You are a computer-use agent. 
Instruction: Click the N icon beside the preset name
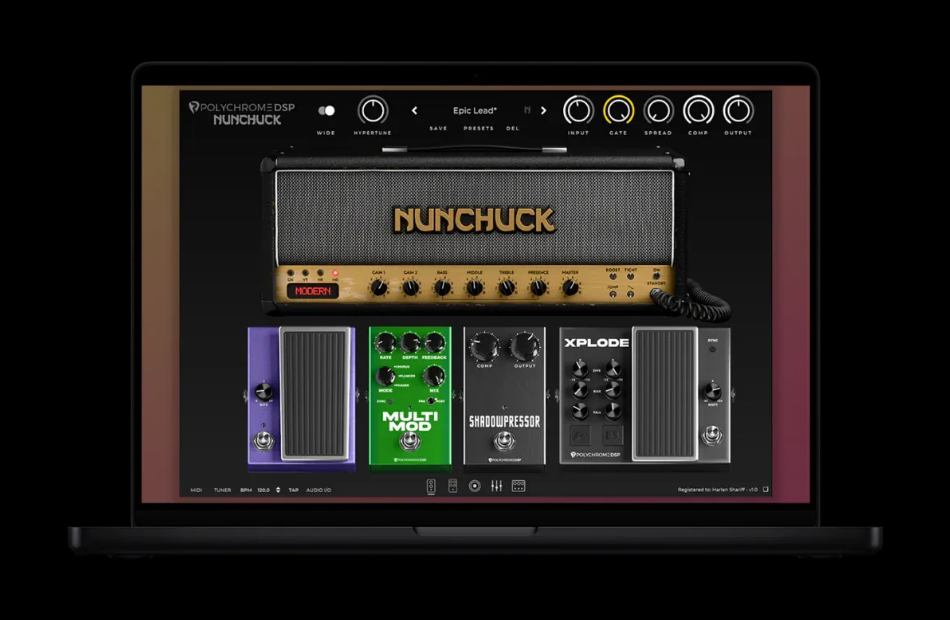[x=527, y=110]
